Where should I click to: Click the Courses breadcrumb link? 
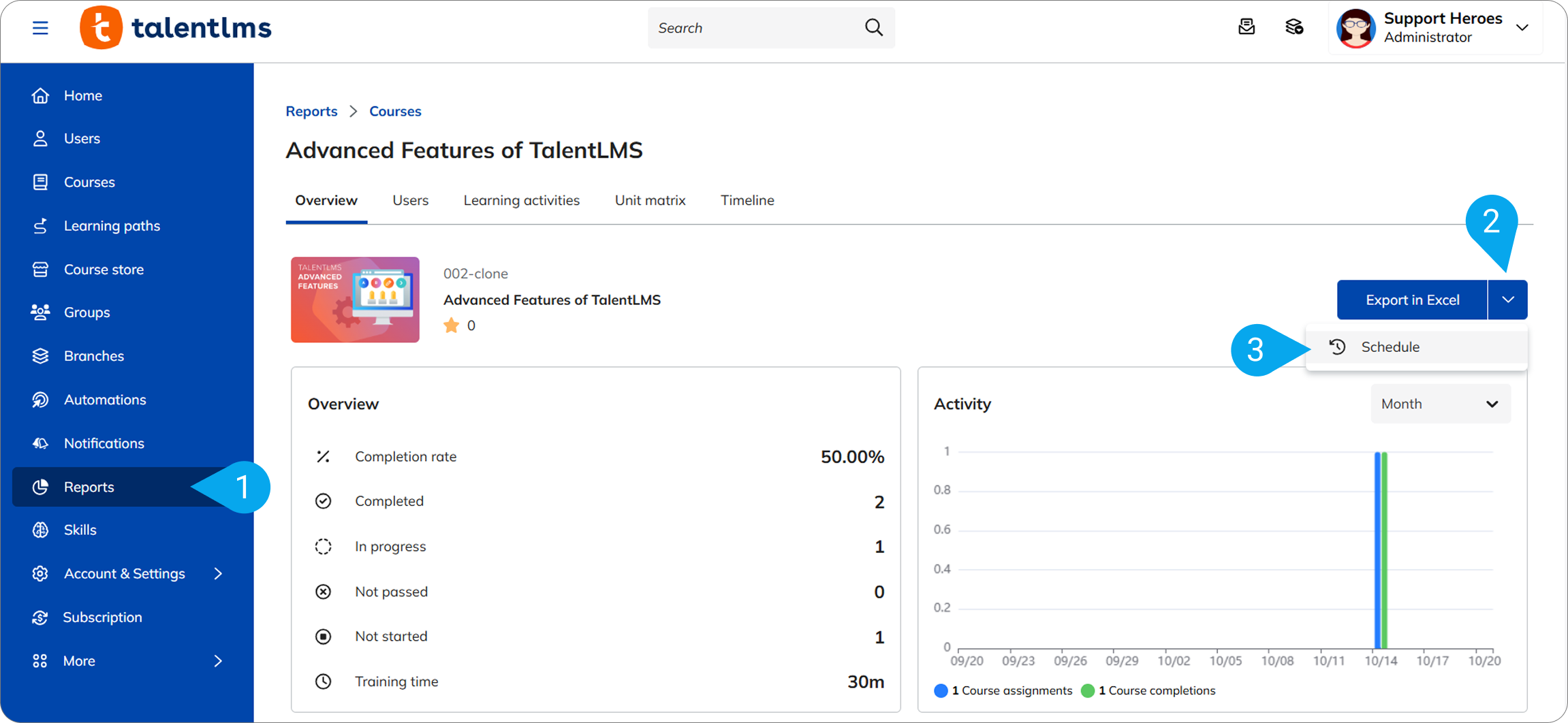click(x=395, y=111)
